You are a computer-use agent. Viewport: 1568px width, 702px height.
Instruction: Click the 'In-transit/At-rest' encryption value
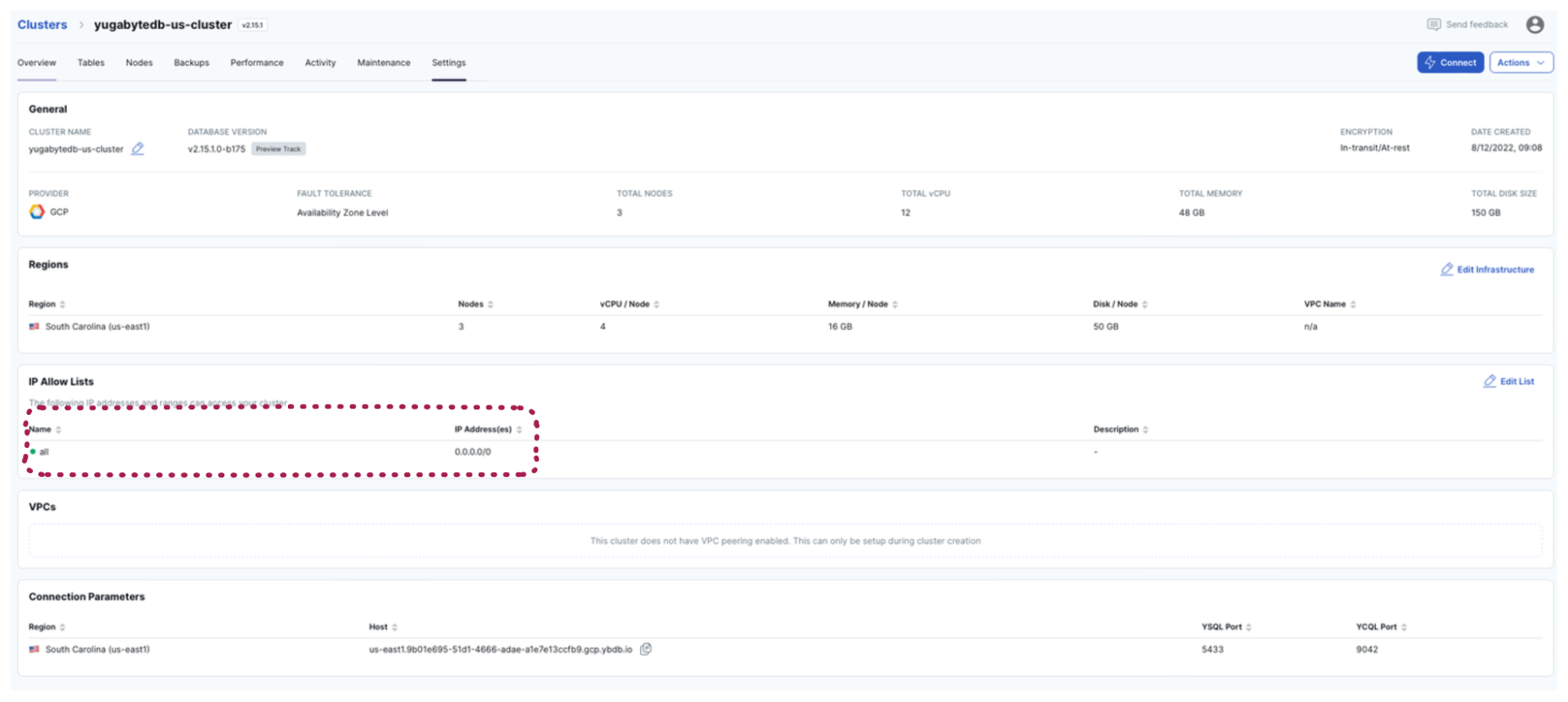(1375, 148)
